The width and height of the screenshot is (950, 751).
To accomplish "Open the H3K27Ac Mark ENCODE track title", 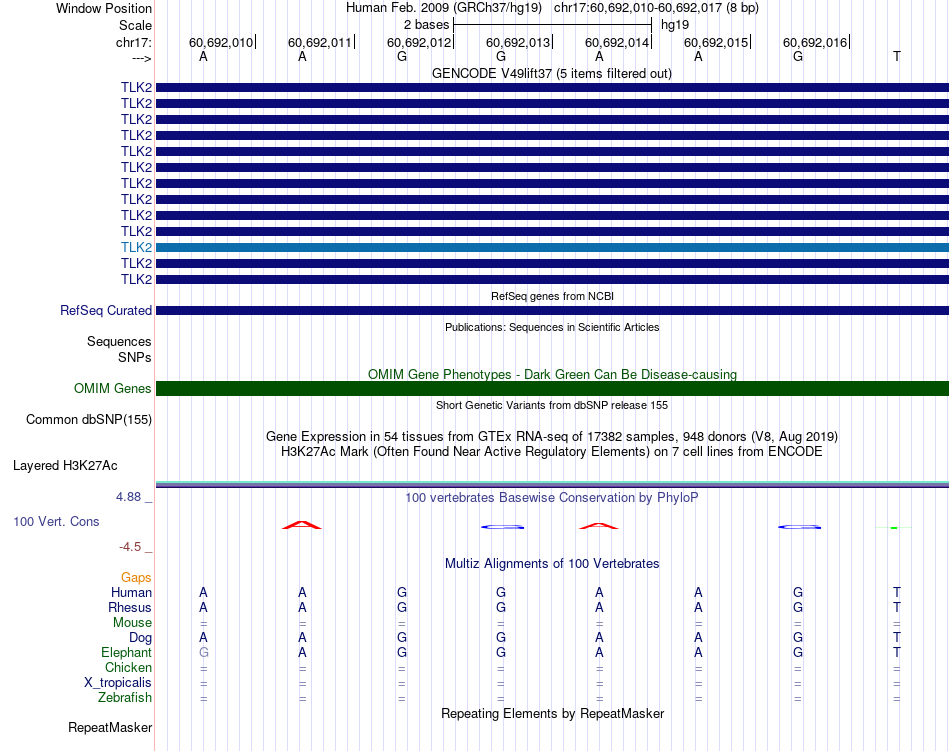I will point(552,452).
